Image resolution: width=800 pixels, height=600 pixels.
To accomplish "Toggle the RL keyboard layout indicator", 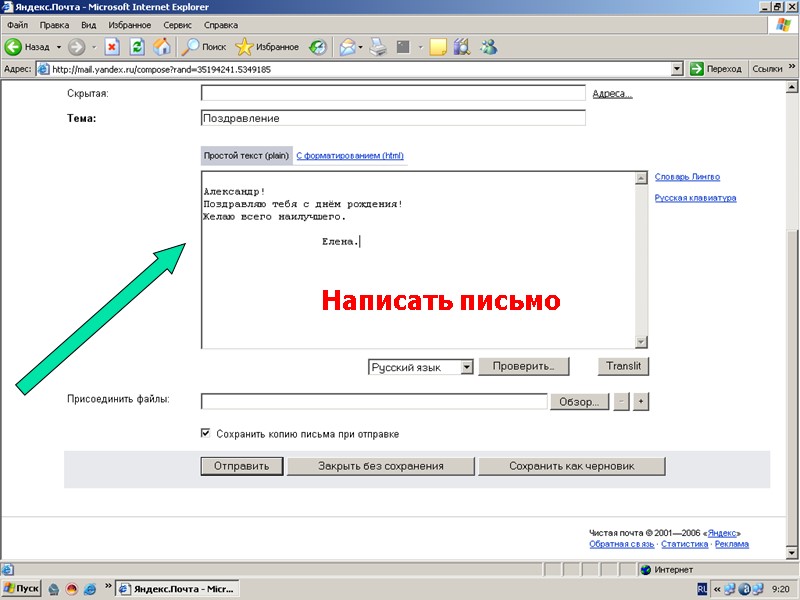I will tap(701, 588).
